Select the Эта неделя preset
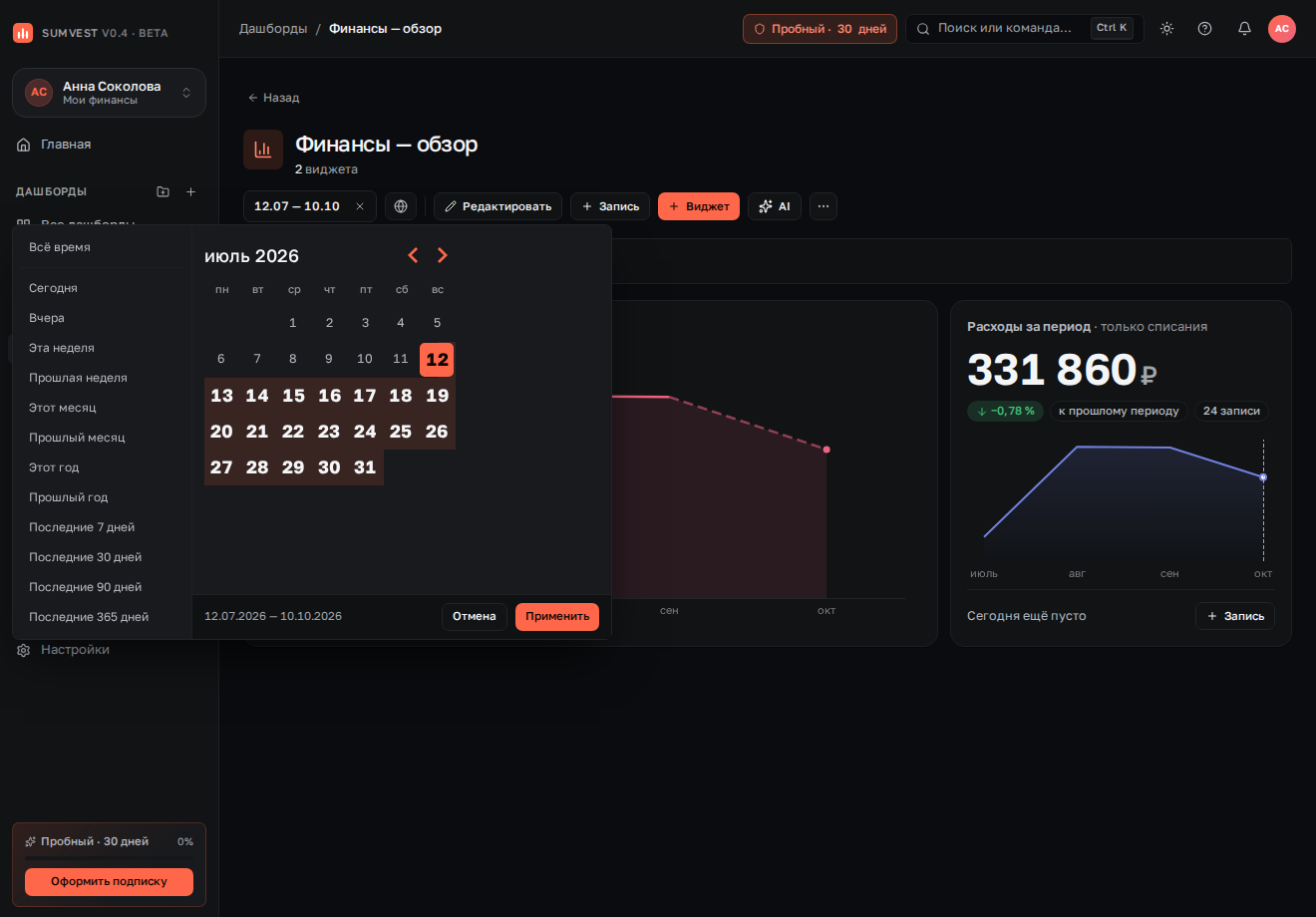Viewport: 1316px width, 917px height. click(104, 348)
